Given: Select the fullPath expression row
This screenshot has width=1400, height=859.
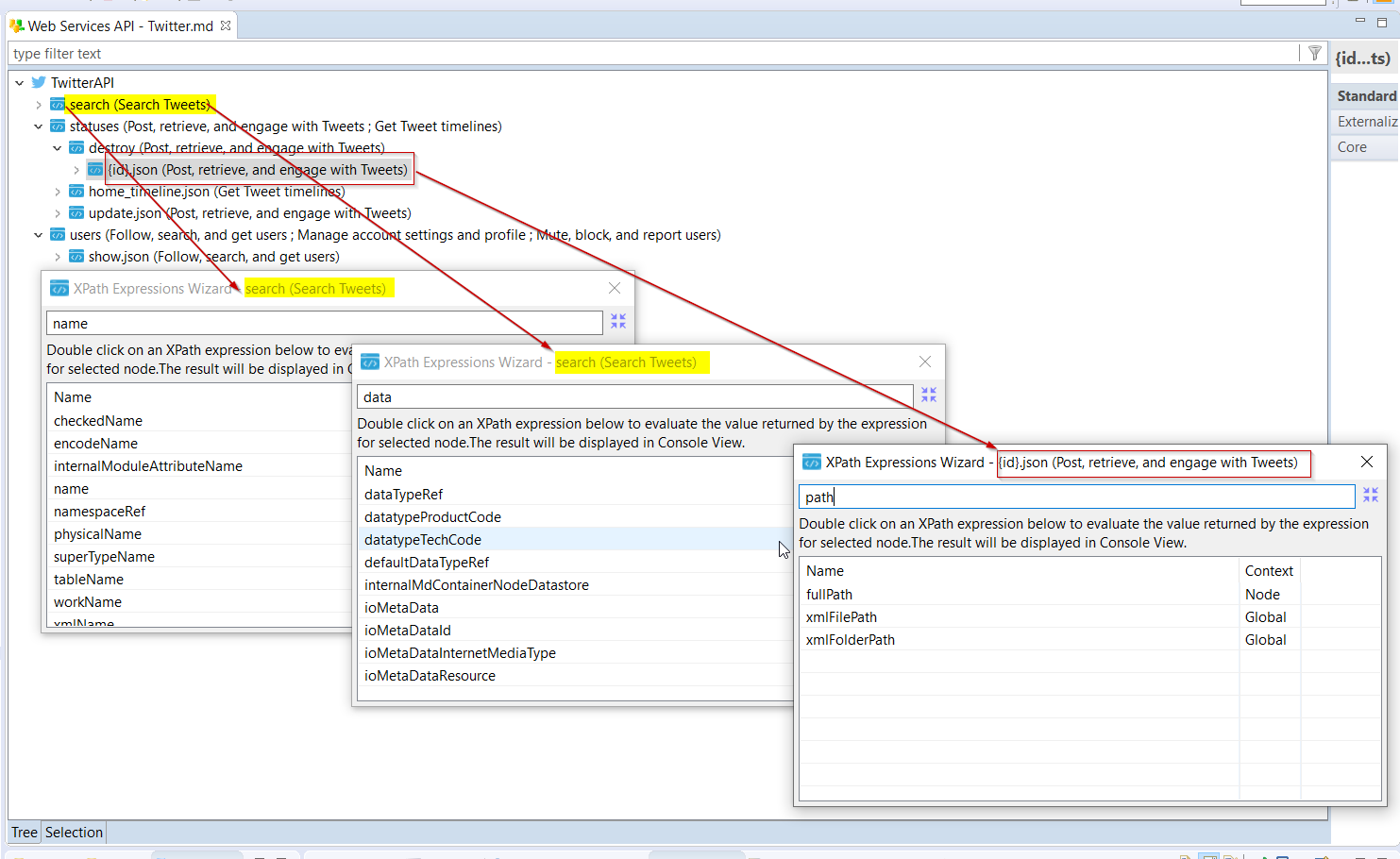Looking at the screenshot, I should tap(1090, 594).
